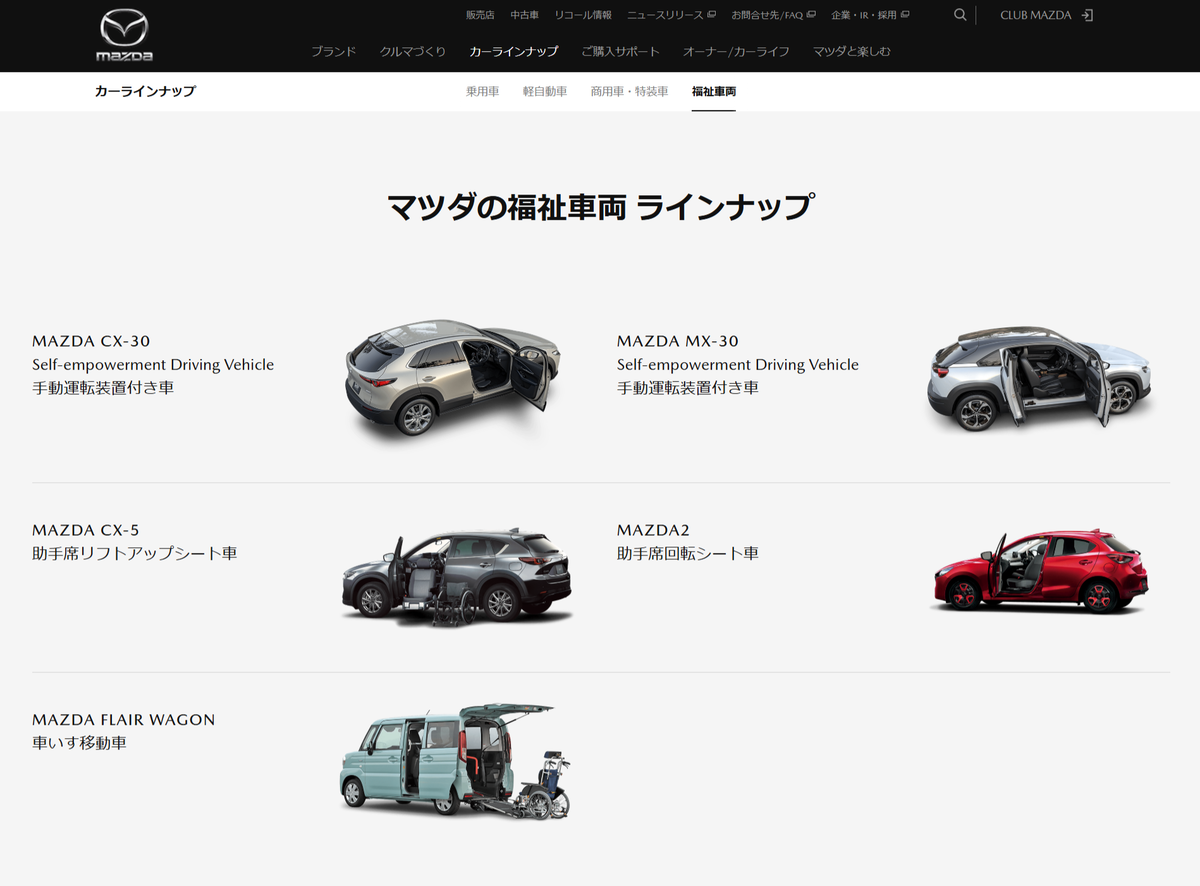Screen dimensions: 1200x886
Task: Open the オーナー/カーライフ menu
Action: 736,51
